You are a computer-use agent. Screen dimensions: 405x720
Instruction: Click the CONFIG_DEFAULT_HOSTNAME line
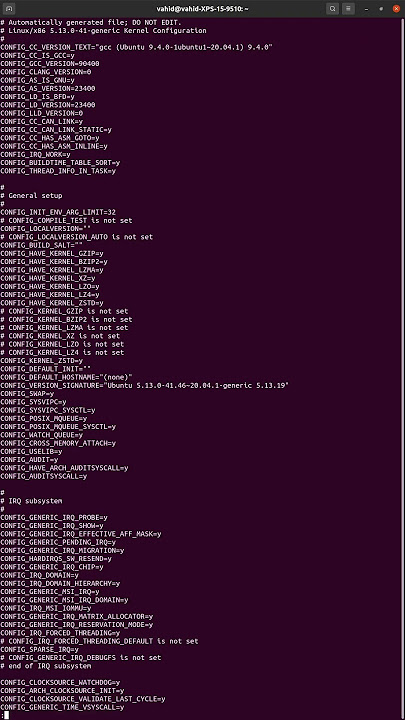click(66, 377)
